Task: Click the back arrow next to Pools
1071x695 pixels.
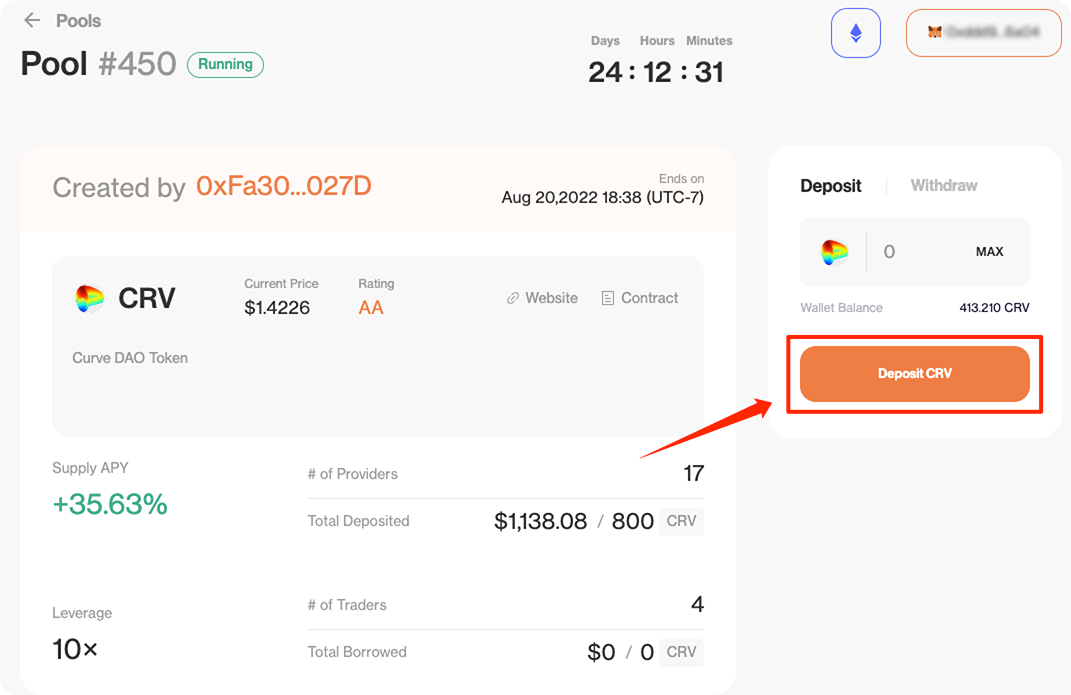Action: coord(32,20)
